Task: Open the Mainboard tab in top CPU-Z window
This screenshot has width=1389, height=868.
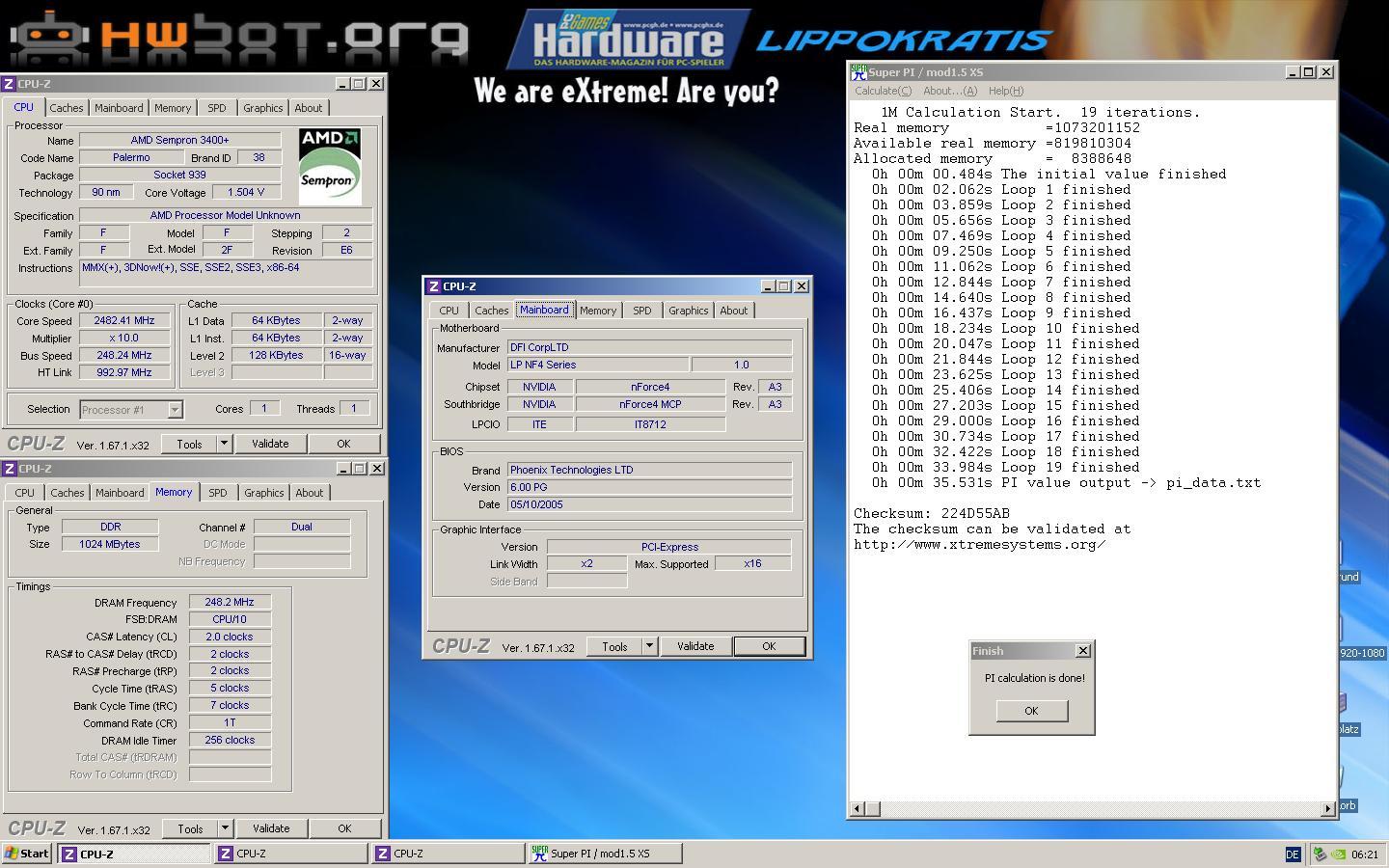Action: click(119, 108)
